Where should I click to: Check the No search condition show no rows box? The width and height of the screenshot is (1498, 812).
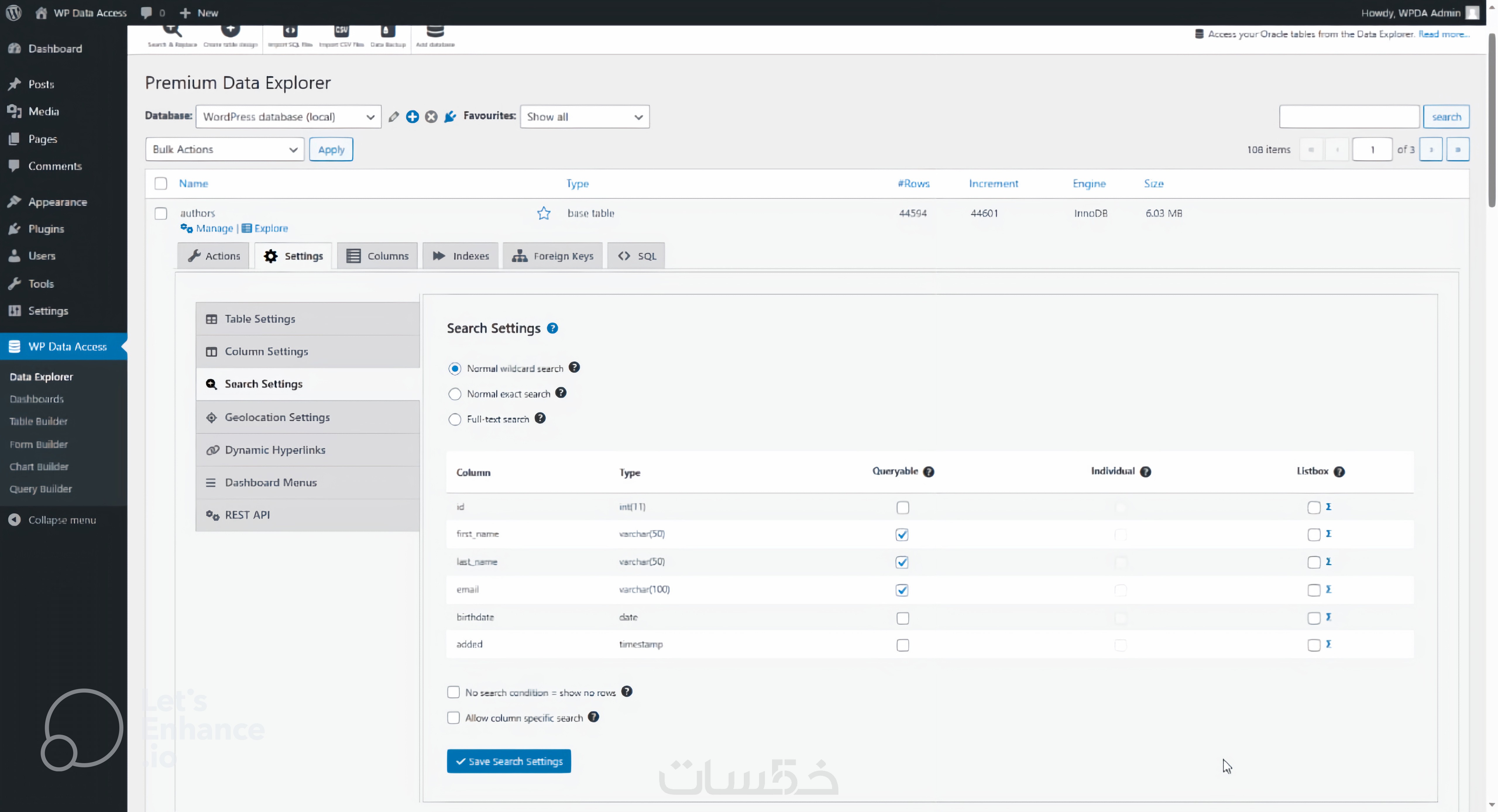[x=453, y=692]
